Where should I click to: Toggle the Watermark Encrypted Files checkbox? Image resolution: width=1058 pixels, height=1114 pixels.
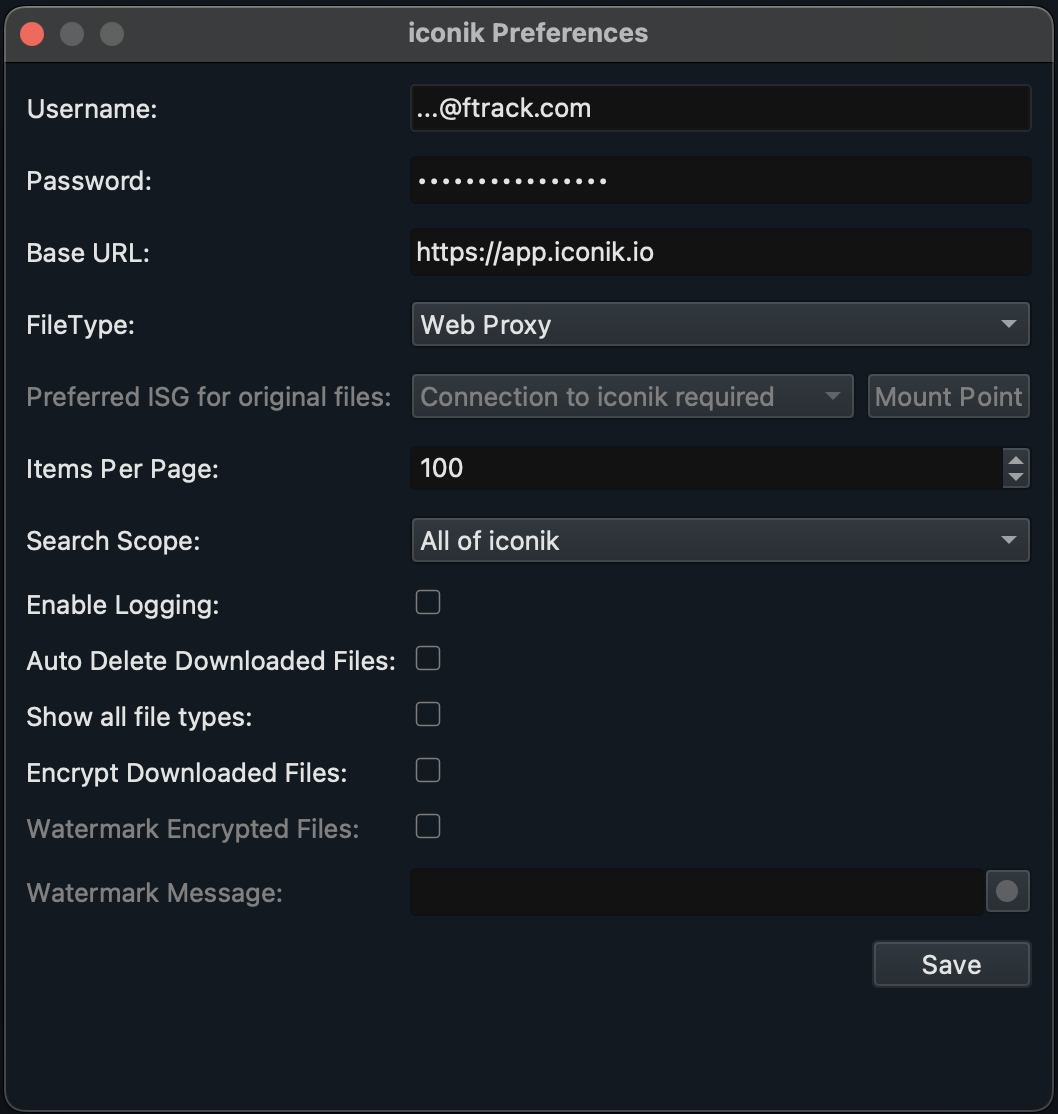click(427, 825)
